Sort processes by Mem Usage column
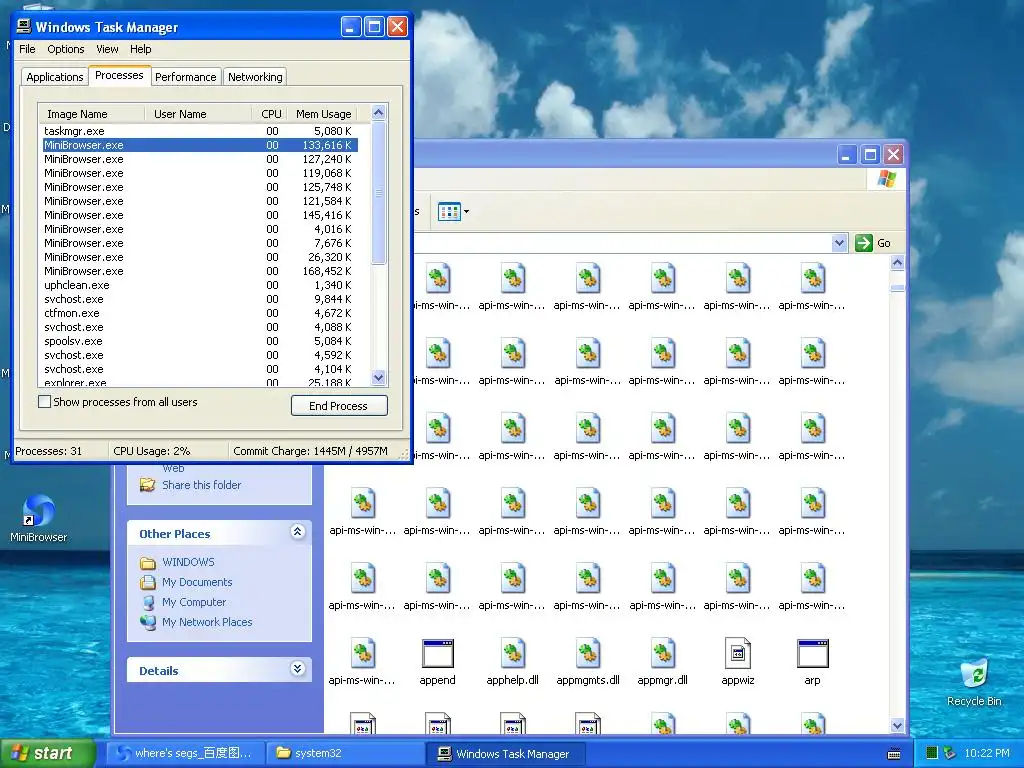The image size is (1024, 768). pos(323,114)
